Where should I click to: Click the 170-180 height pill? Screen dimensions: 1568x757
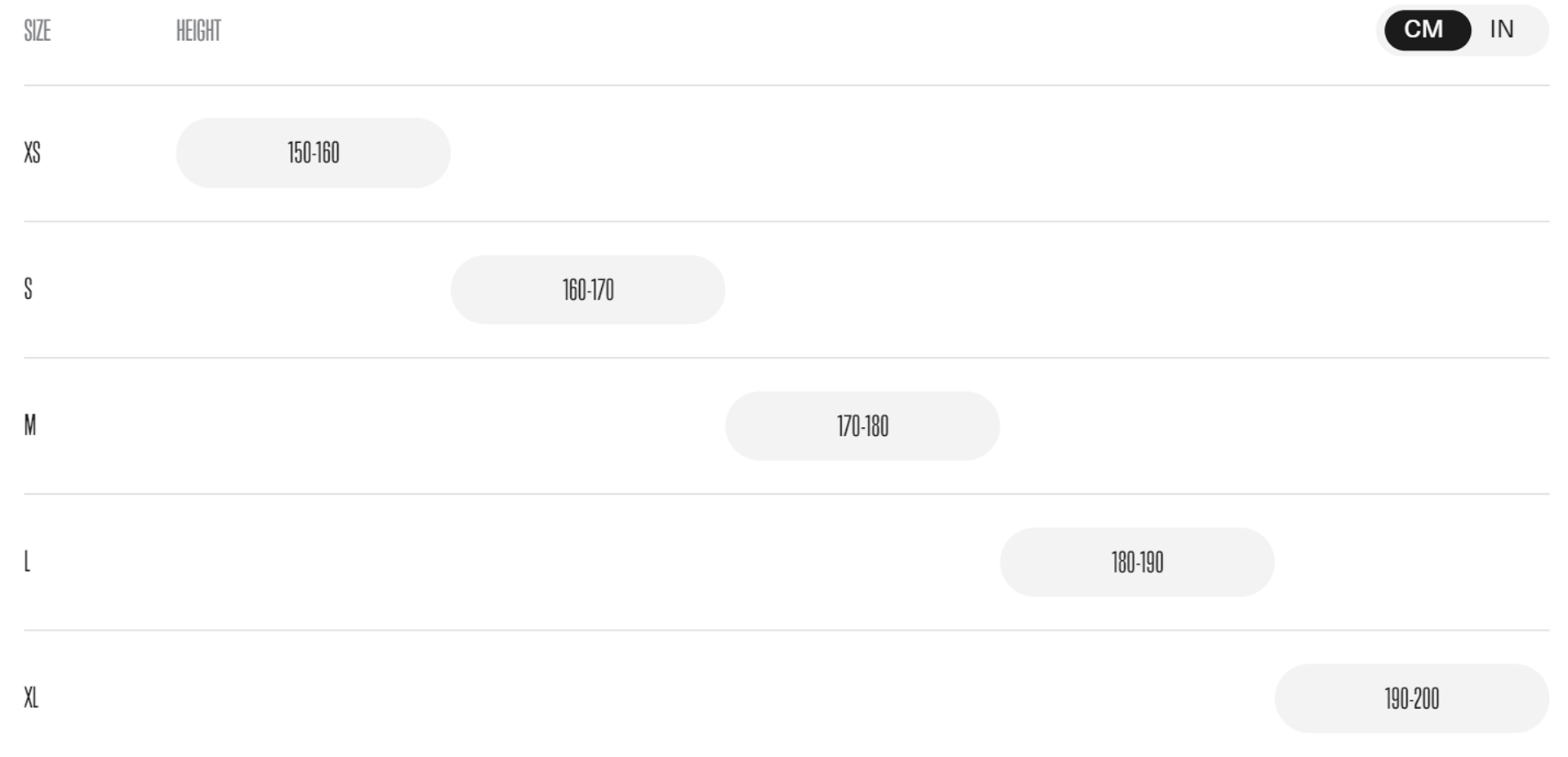click(x=862, y=426)
